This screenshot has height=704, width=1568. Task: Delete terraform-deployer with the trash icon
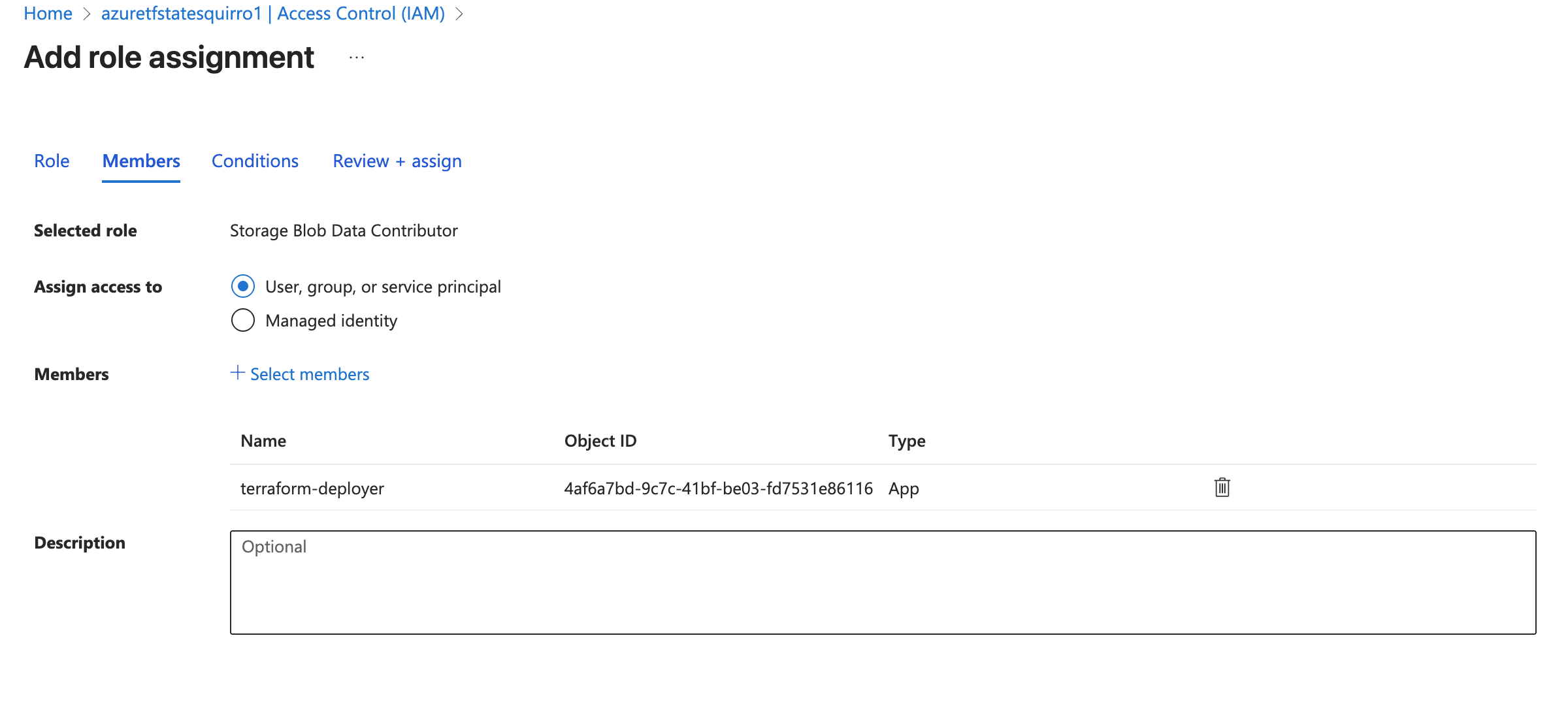(1222, 487)
